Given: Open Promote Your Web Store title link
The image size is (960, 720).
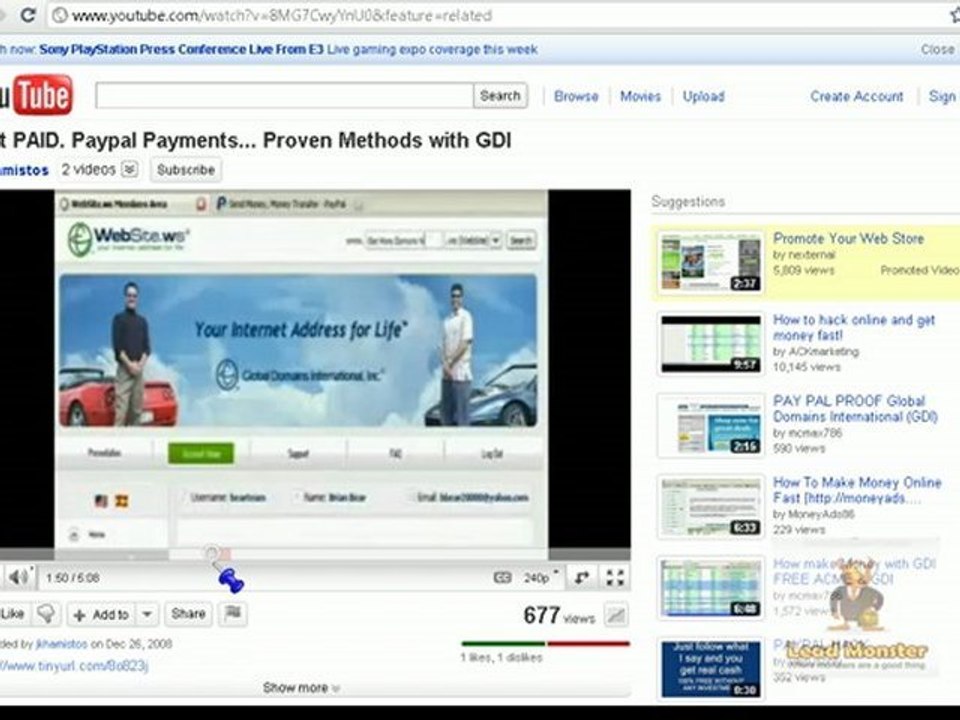Looking at the screenshot, I should pyautogui.click(x=849, y=238).
